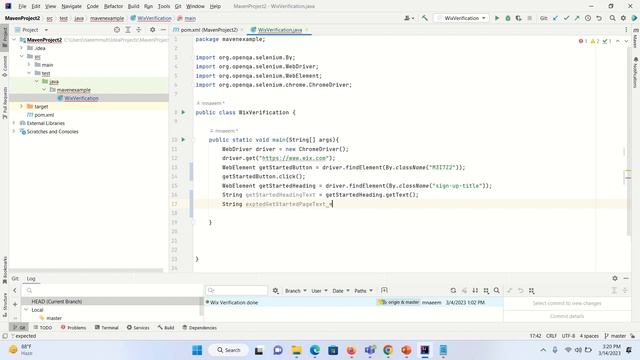The height and width of the screenshot is (360, 640).
Task: Open the Refactor menu
Action: coord(113,6)
